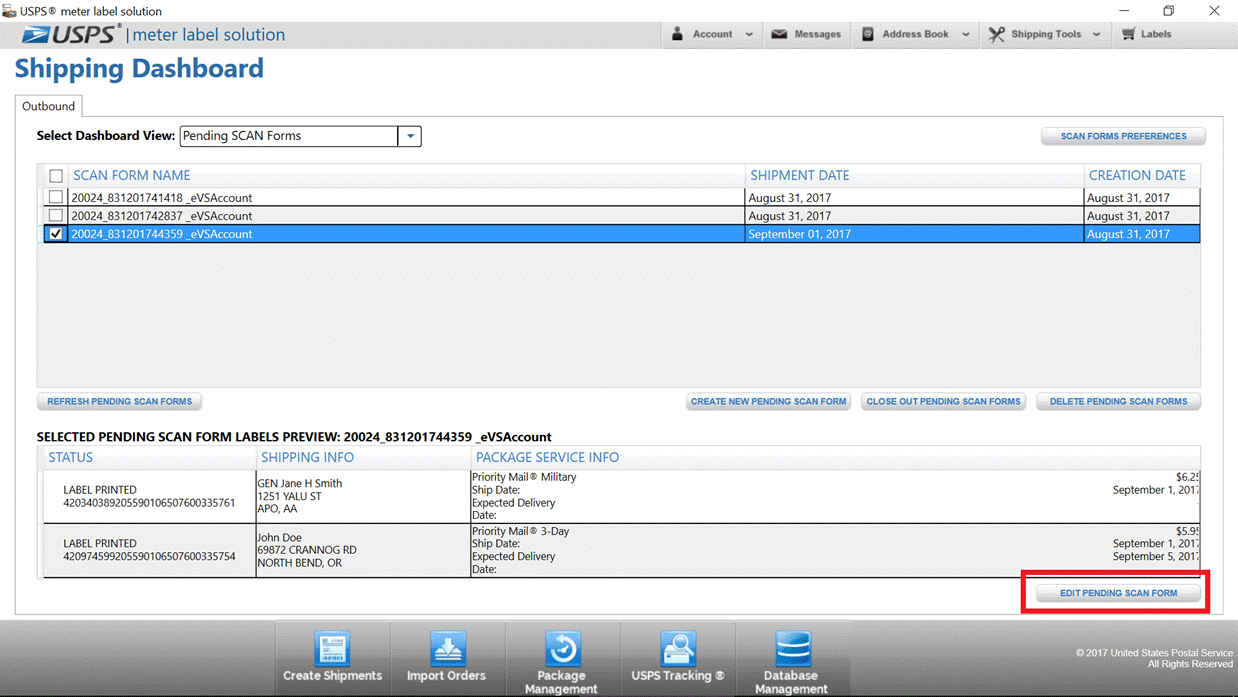Expand the Address Book menu chevron
Viewport: 1238px width, 697px height.
[x=966, y=34]
